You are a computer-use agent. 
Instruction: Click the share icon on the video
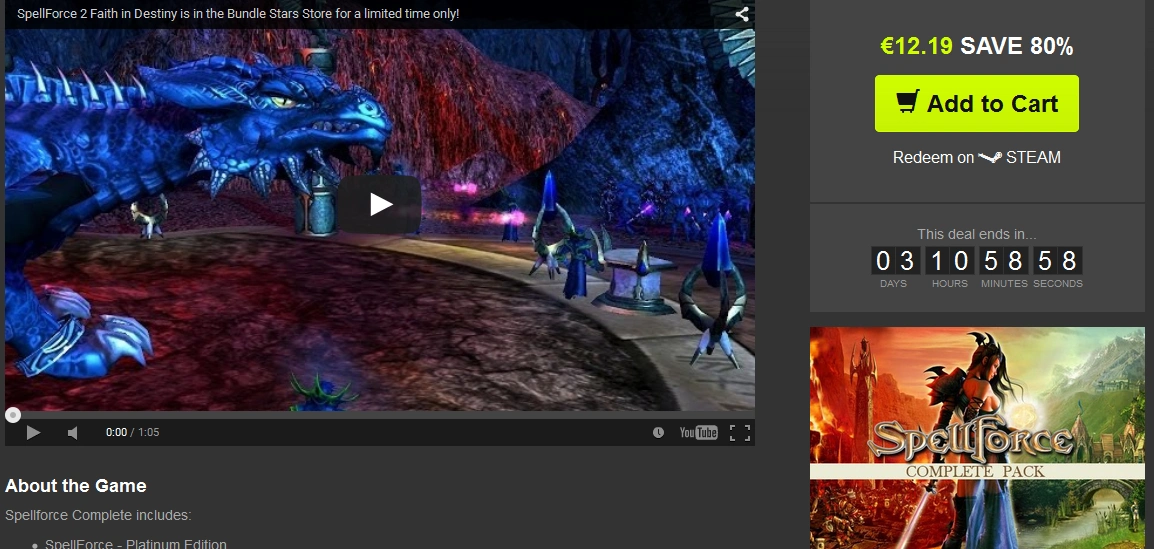(742, 13)
